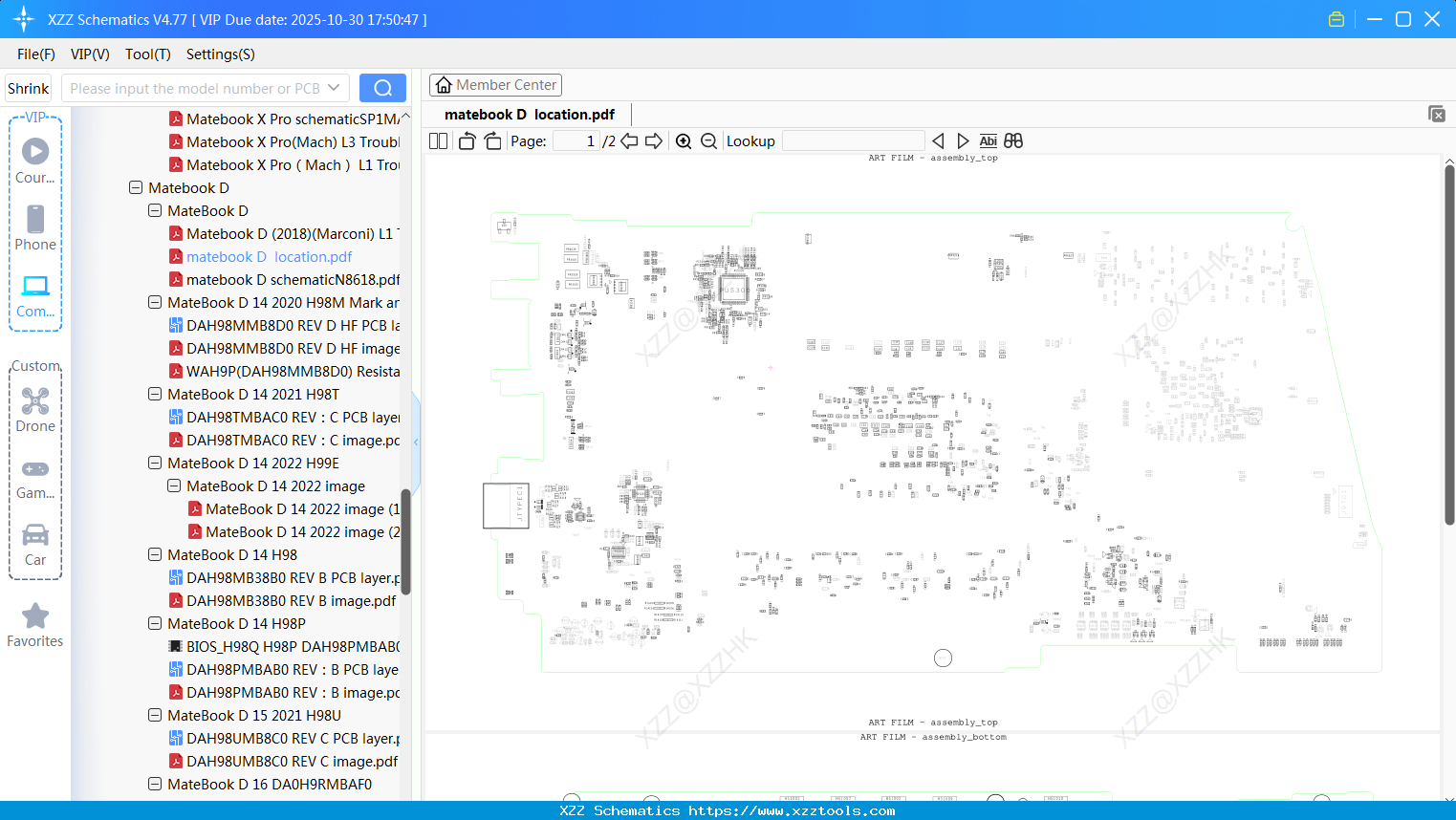Open the Favorites star icon
Screen dimensions: 1456x820
tap(35, 616)
